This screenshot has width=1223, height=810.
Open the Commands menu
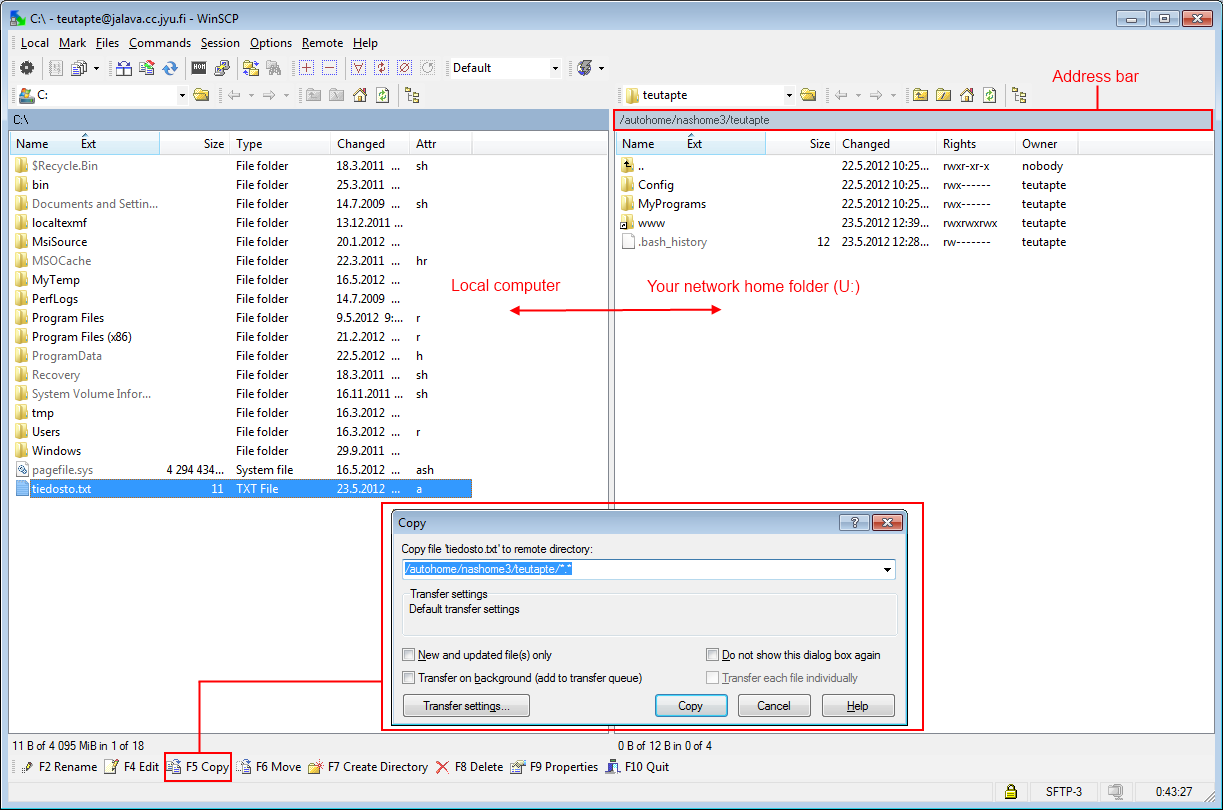coord(160,43)
